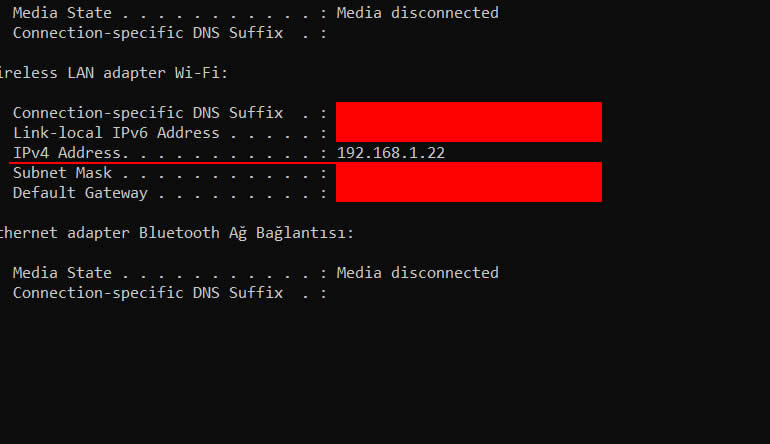Click the topmost Media disconnected value
770x444 pixels.
417,13
